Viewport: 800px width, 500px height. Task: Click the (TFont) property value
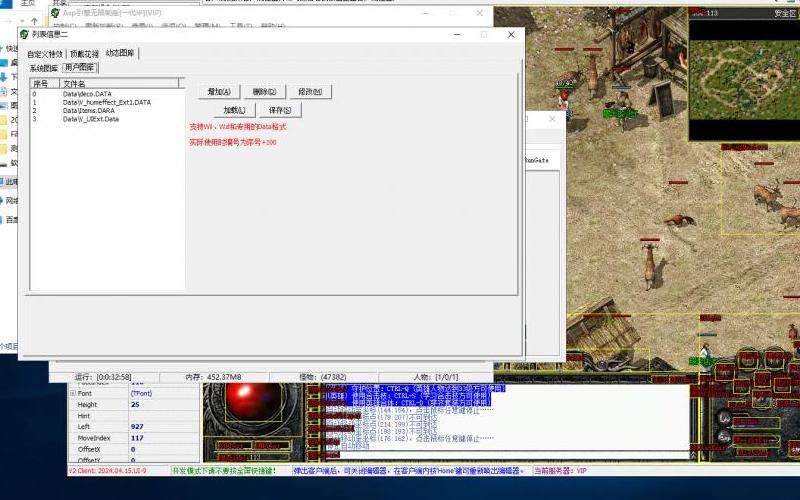(163, 393)
